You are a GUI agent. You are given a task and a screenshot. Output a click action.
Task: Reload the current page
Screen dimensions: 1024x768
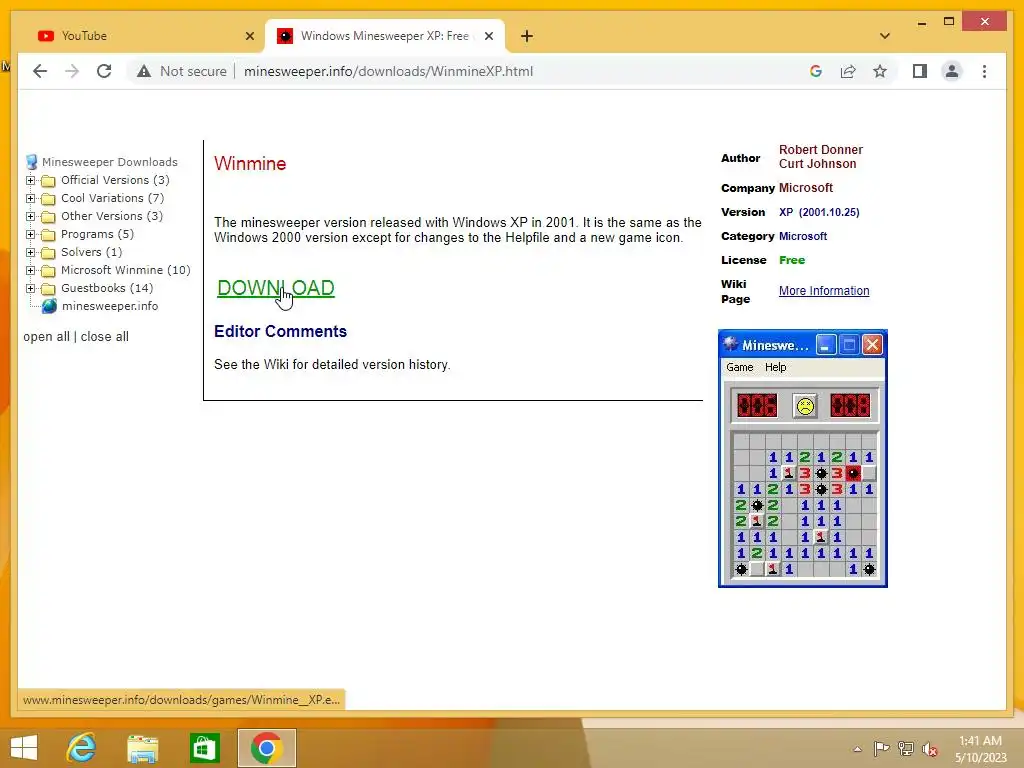click(x=104, y=71)
